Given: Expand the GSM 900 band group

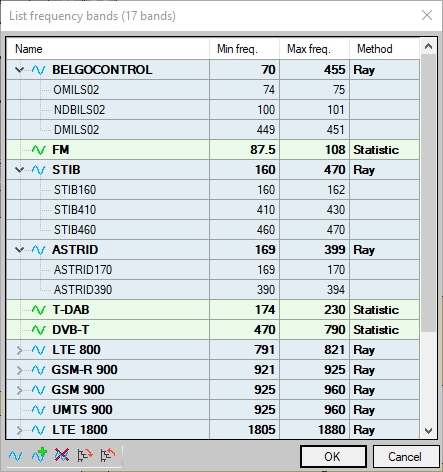Looking at the screenshot, I should pyautogui.click(x=19, y=390).
